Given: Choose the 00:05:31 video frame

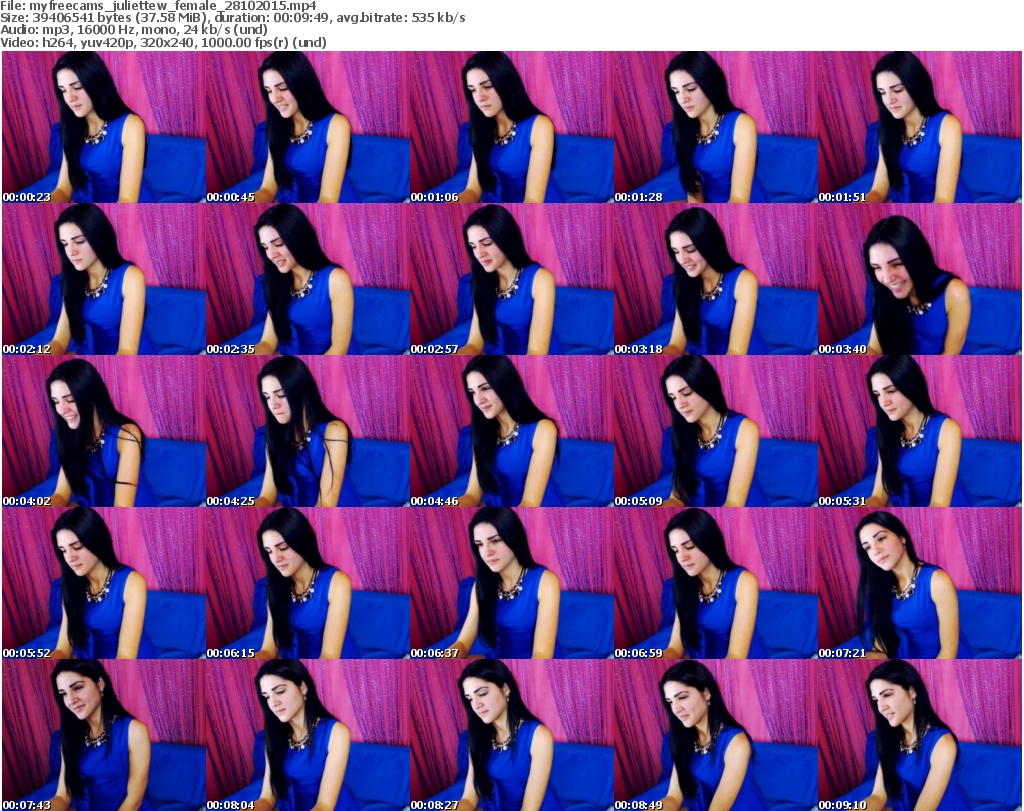Looking at the screenshot, I should click(x=920, y=431).
